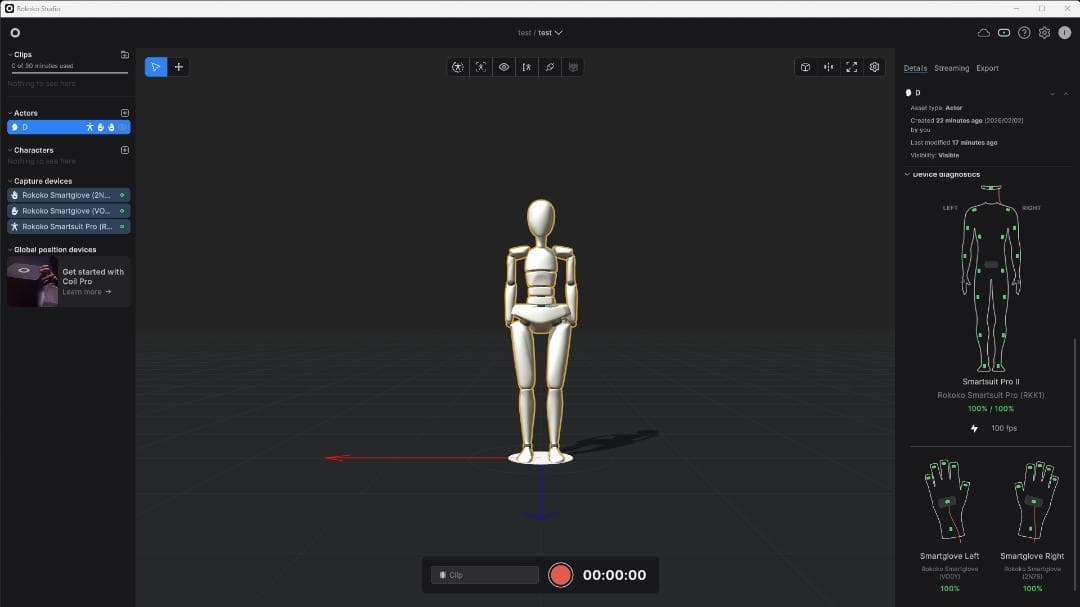The image size is (1080, 607).
Task: Switch to the Streaming tab
Action: click(951, 68)
